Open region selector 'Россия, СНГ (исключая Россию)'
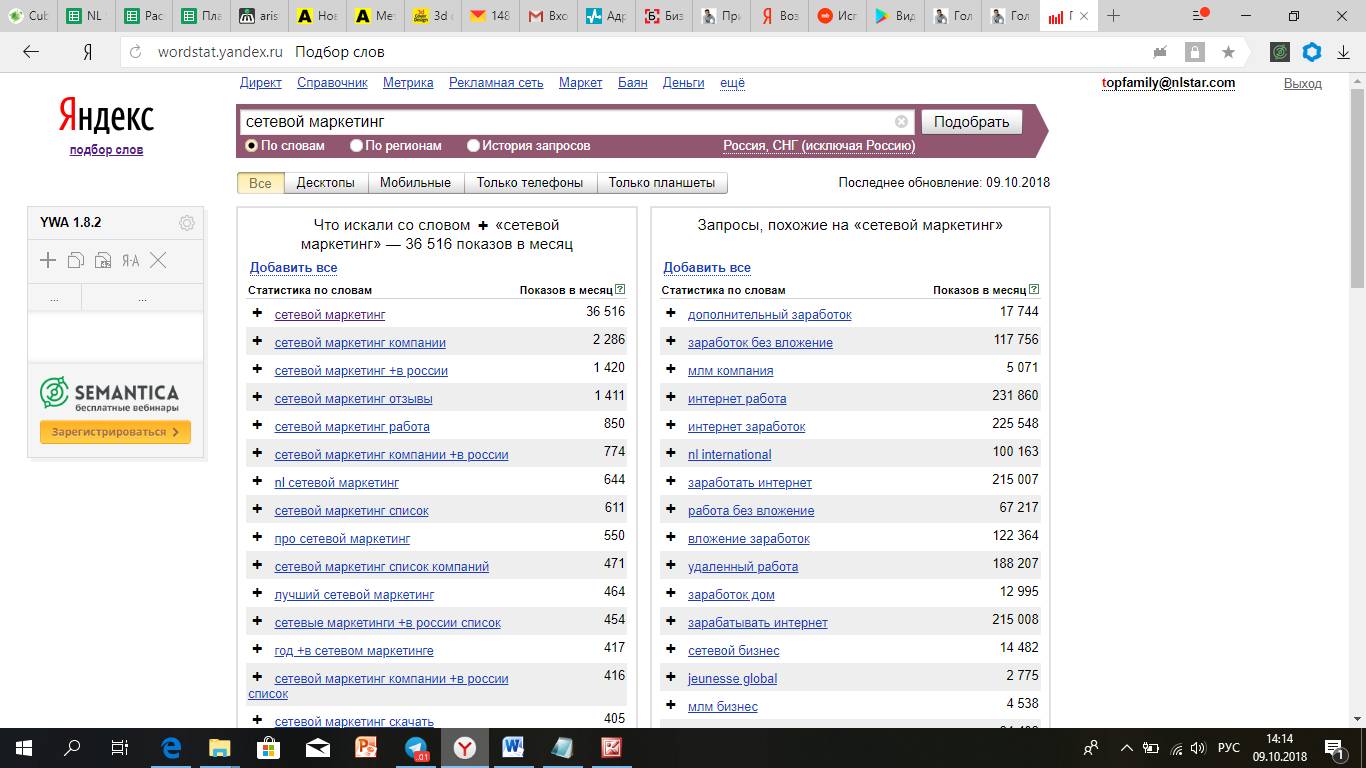This screenshot has width=1366, height=768. pos(818,146)
